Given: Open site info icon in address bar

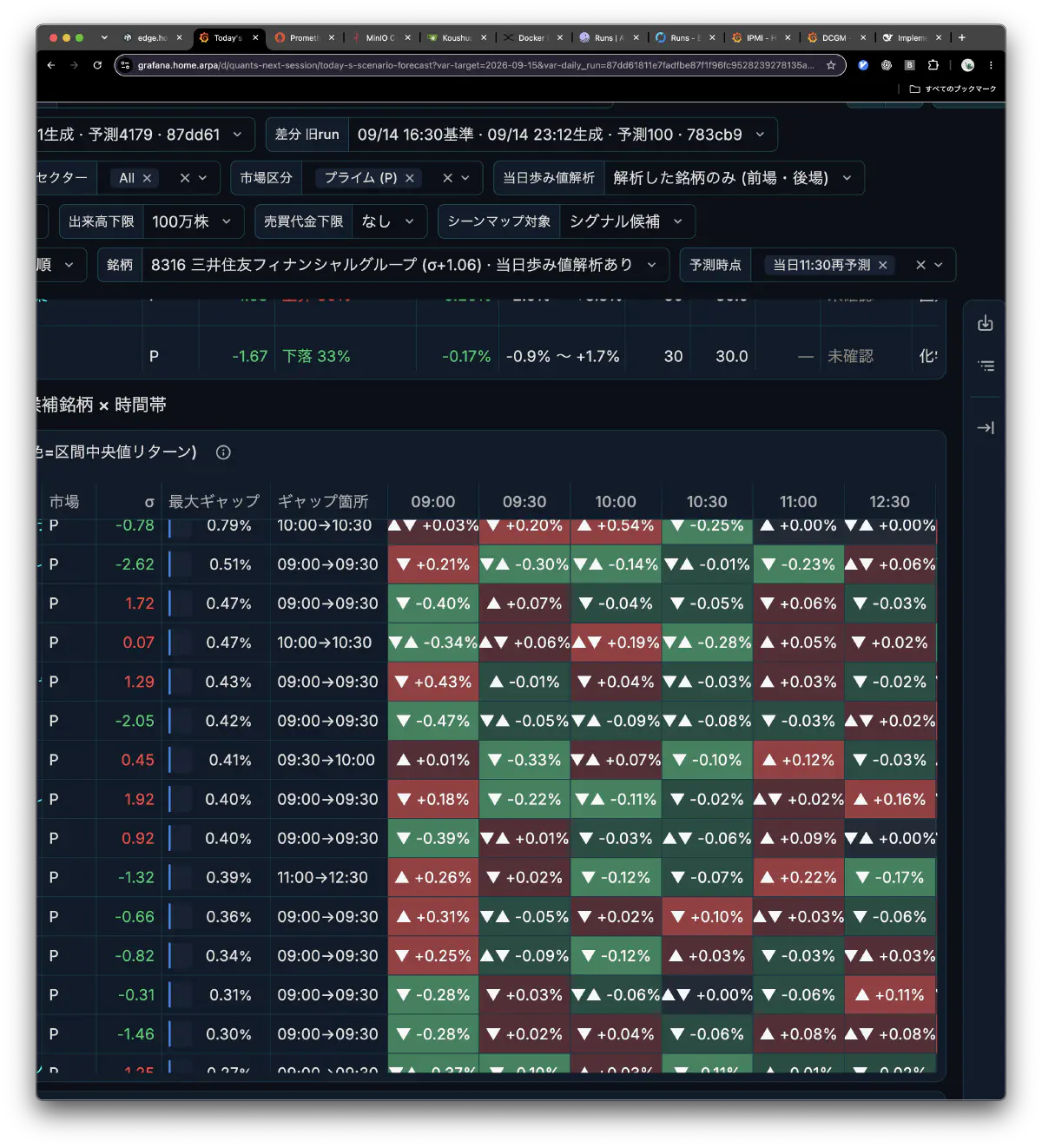Looking at the screenshot, I should (x=126, y=65).
